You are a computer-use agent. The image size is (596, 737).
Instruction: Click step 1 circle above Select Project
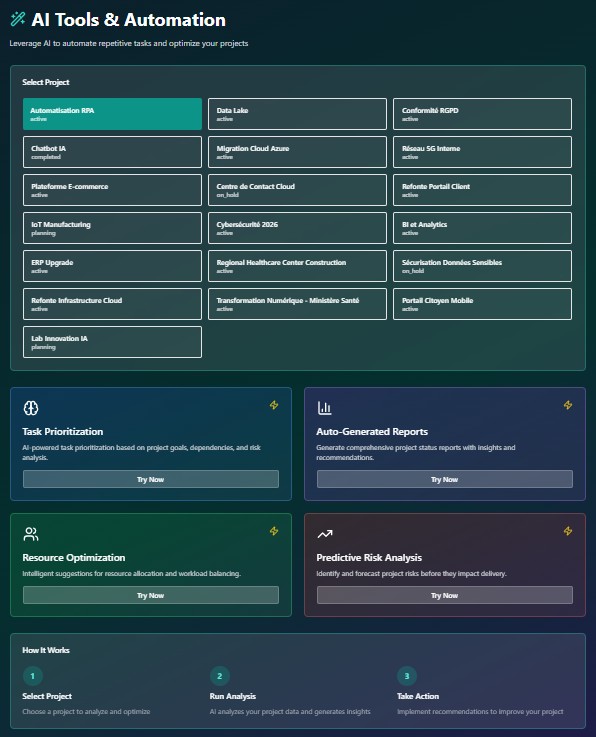(x=32, y=676)
